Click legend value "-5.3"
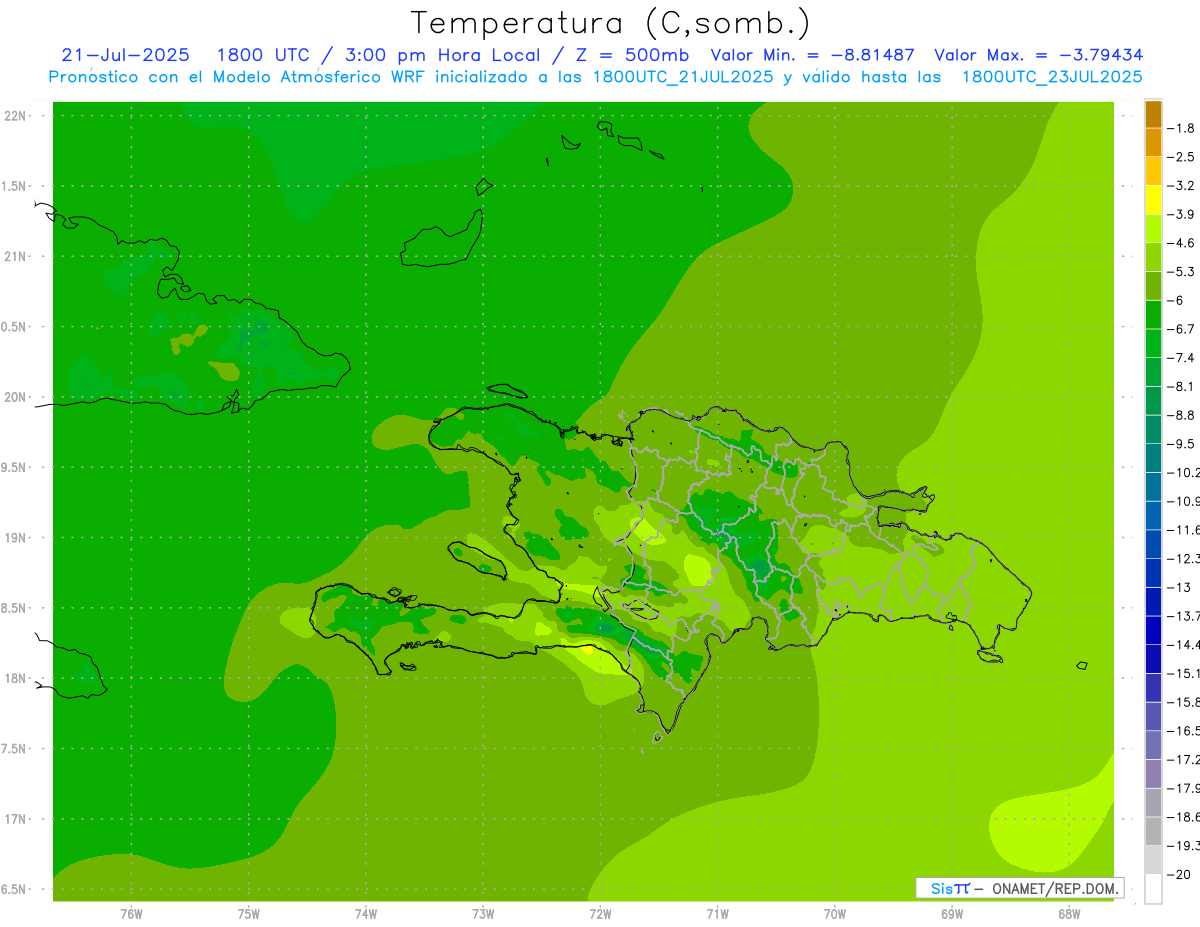The width and height of the screenshot is (1200, 927). point(1181,271)
